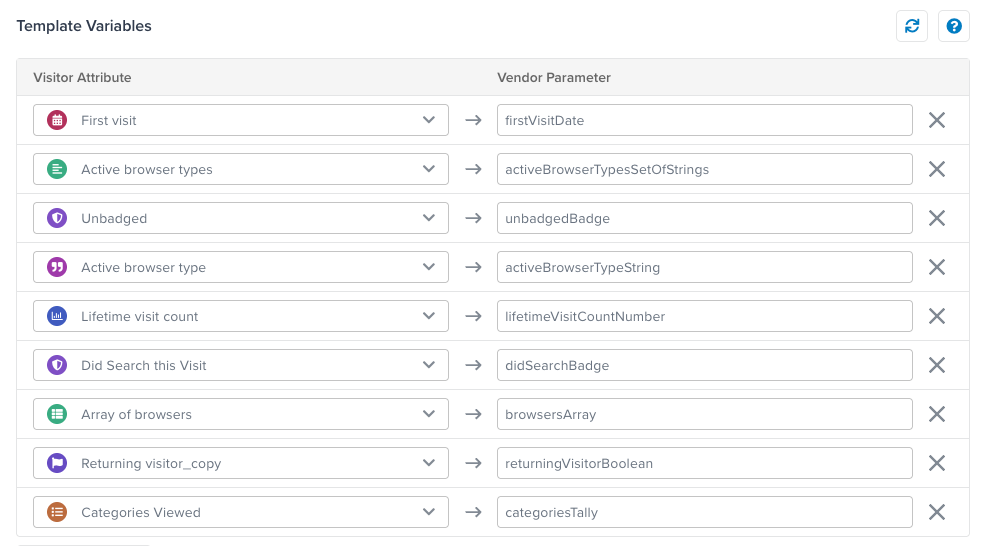This screenshot has height=546, width=983.
Task: Click the activeBrowserTypeString input field
Action: [x=705, y=267]
